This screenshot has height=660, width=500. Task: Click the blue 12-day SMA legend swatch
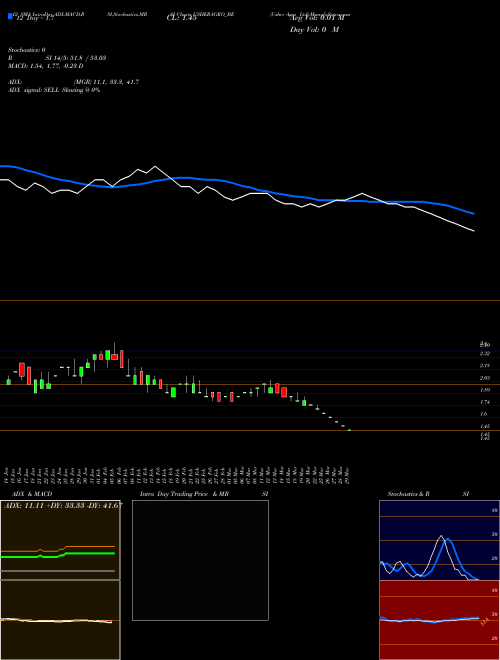tap(10, 16)
